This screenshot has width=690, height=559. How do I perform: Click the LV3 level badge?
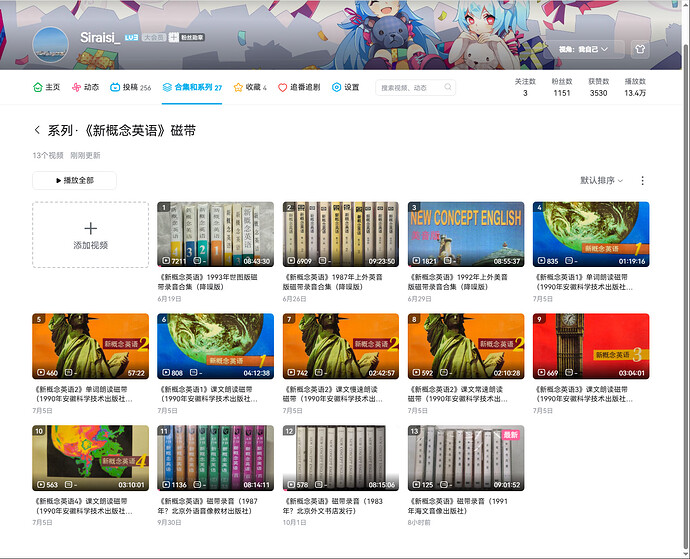(x=132, y=38)
